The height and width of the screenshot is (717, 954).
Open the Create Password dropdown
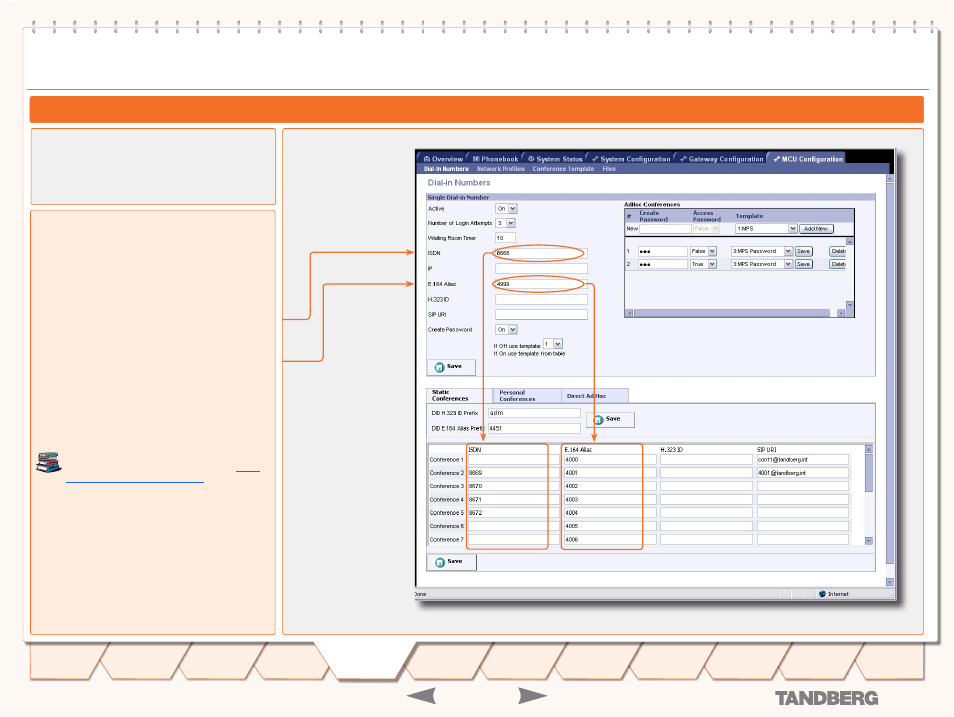point(506,330)
